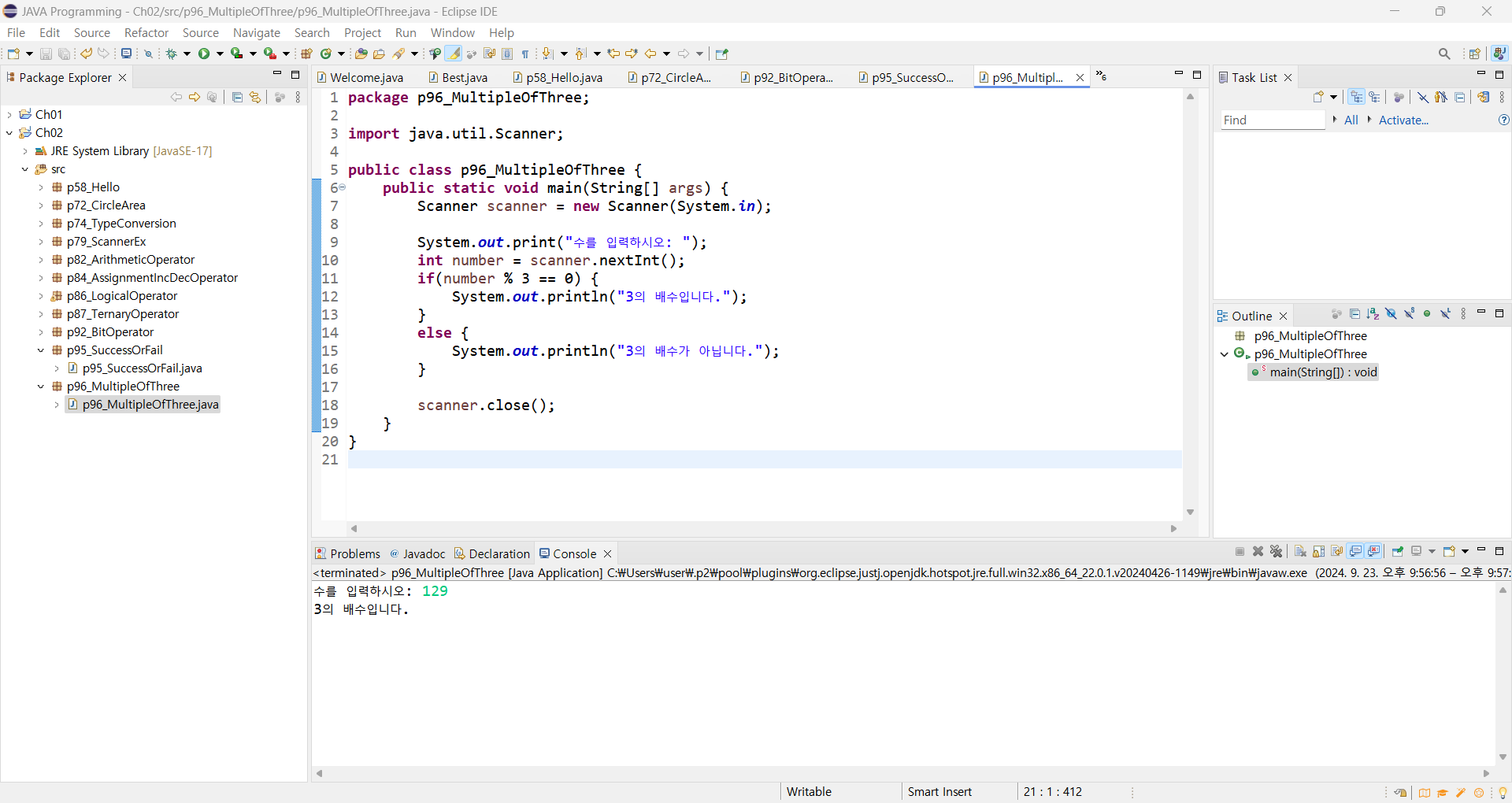Click the Debug bug icon in toolbar
Screen dimensions: 1512x803
171,54
